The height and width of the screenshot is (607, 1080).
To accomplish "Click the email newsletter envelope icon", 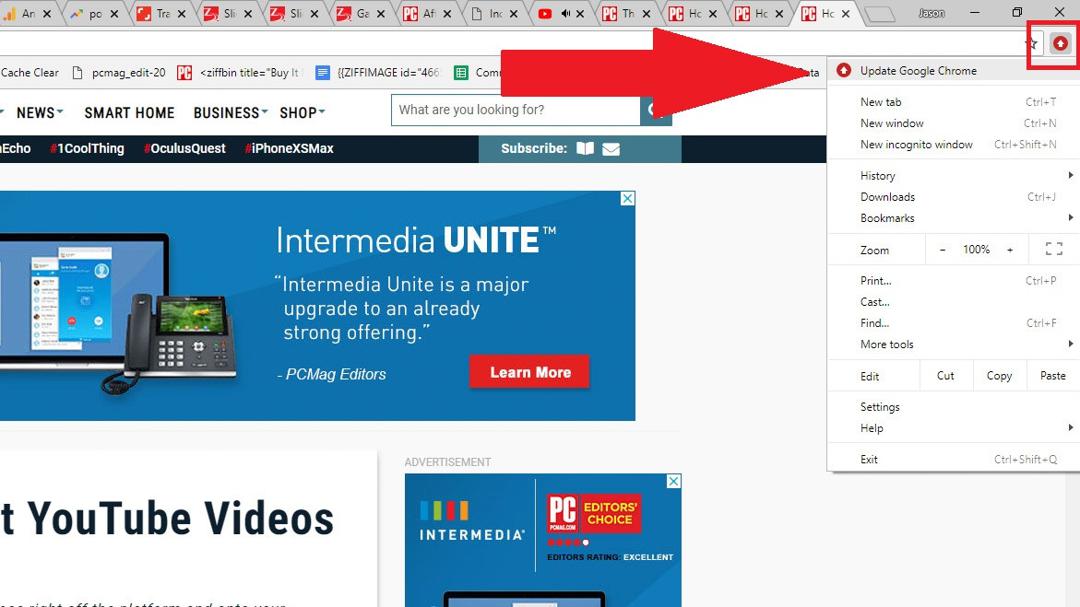I will point(611,149).
